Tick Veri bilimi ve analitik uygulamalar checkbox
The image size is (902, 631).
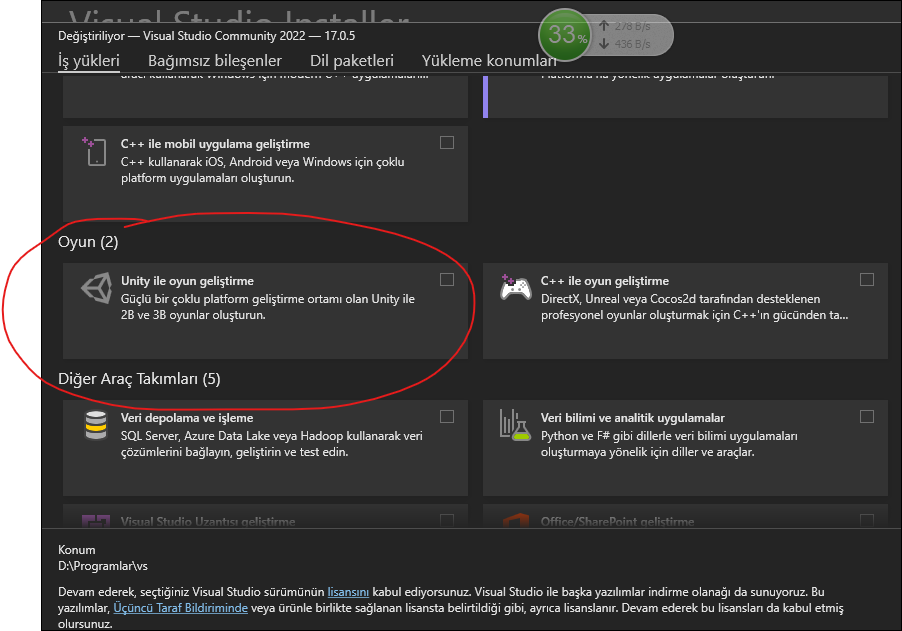(x=867, y=416)
